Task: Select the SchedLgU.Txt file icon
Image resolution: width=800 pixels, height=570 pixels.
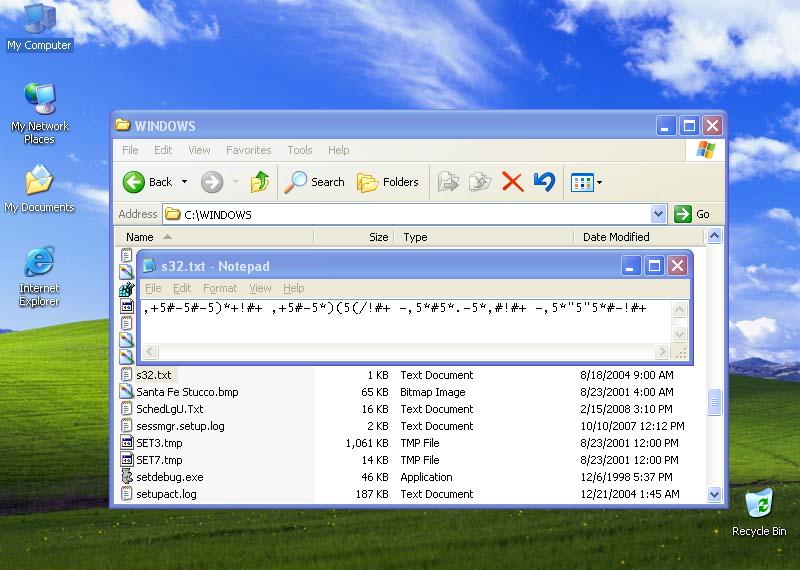Action: pyautogui.click(x=126, y=408)
